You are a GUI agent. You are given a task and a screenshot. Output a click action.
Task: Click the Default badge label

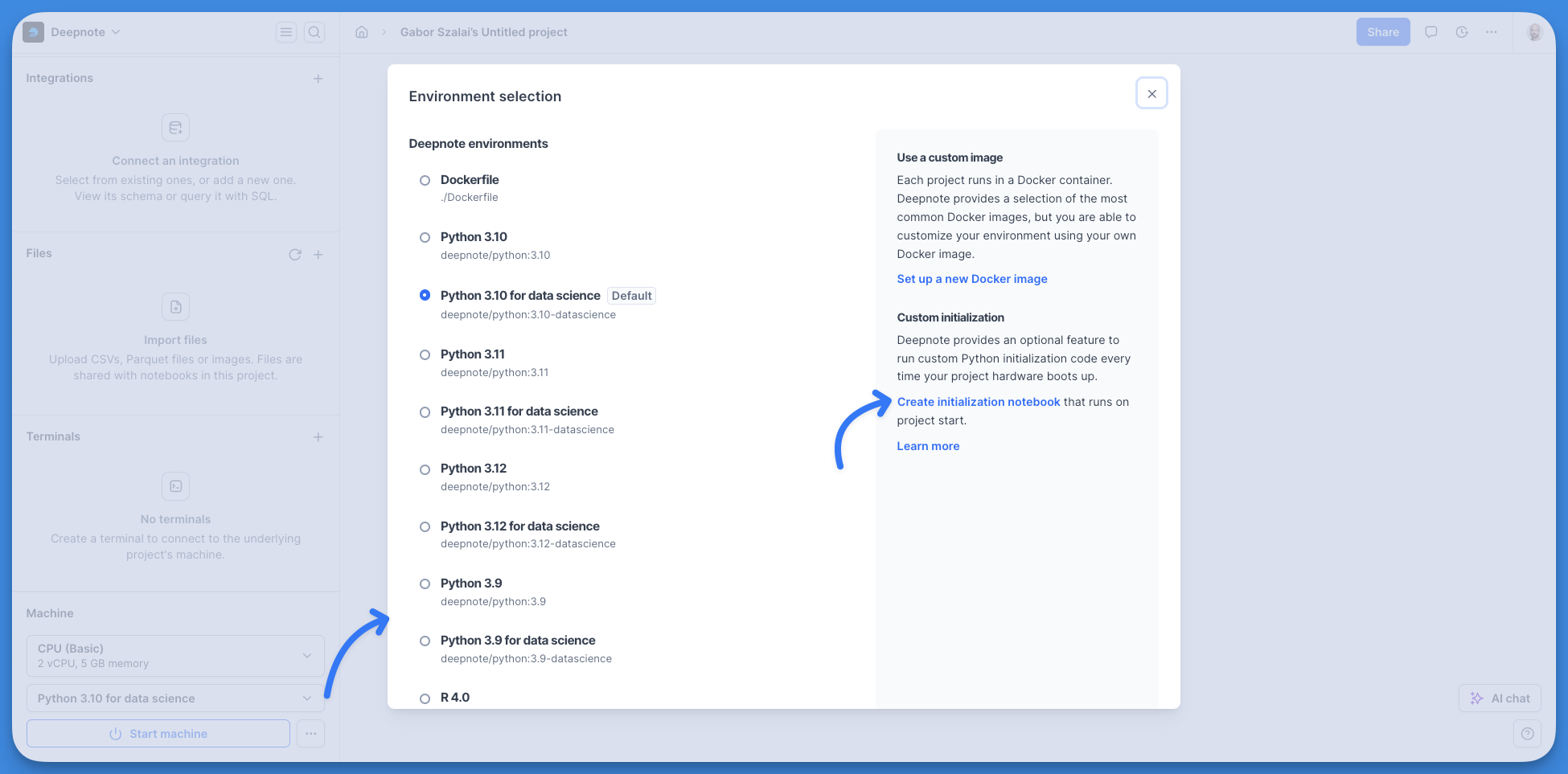coord(631,296)
